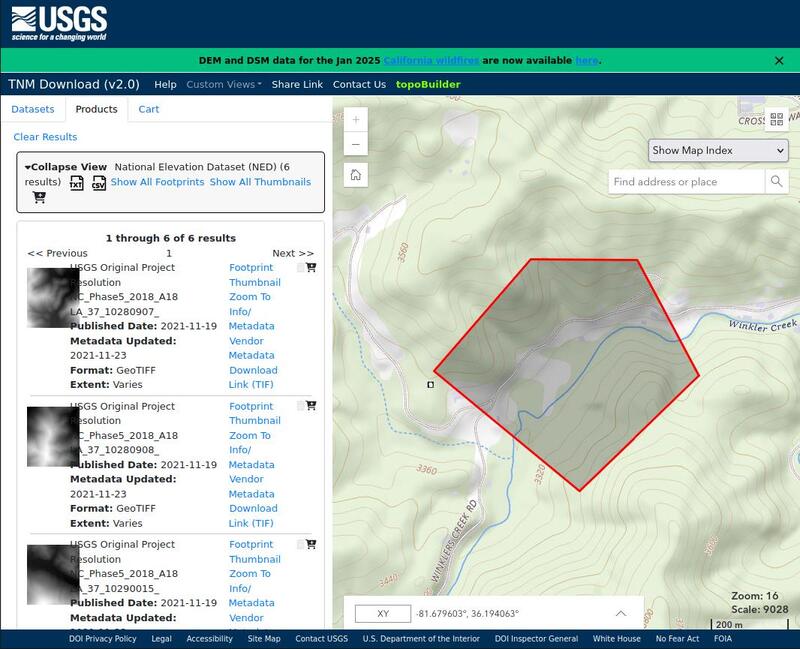800x649 pixels.
Task: Click Show All Thumbnails
Action: click(260, 182)
